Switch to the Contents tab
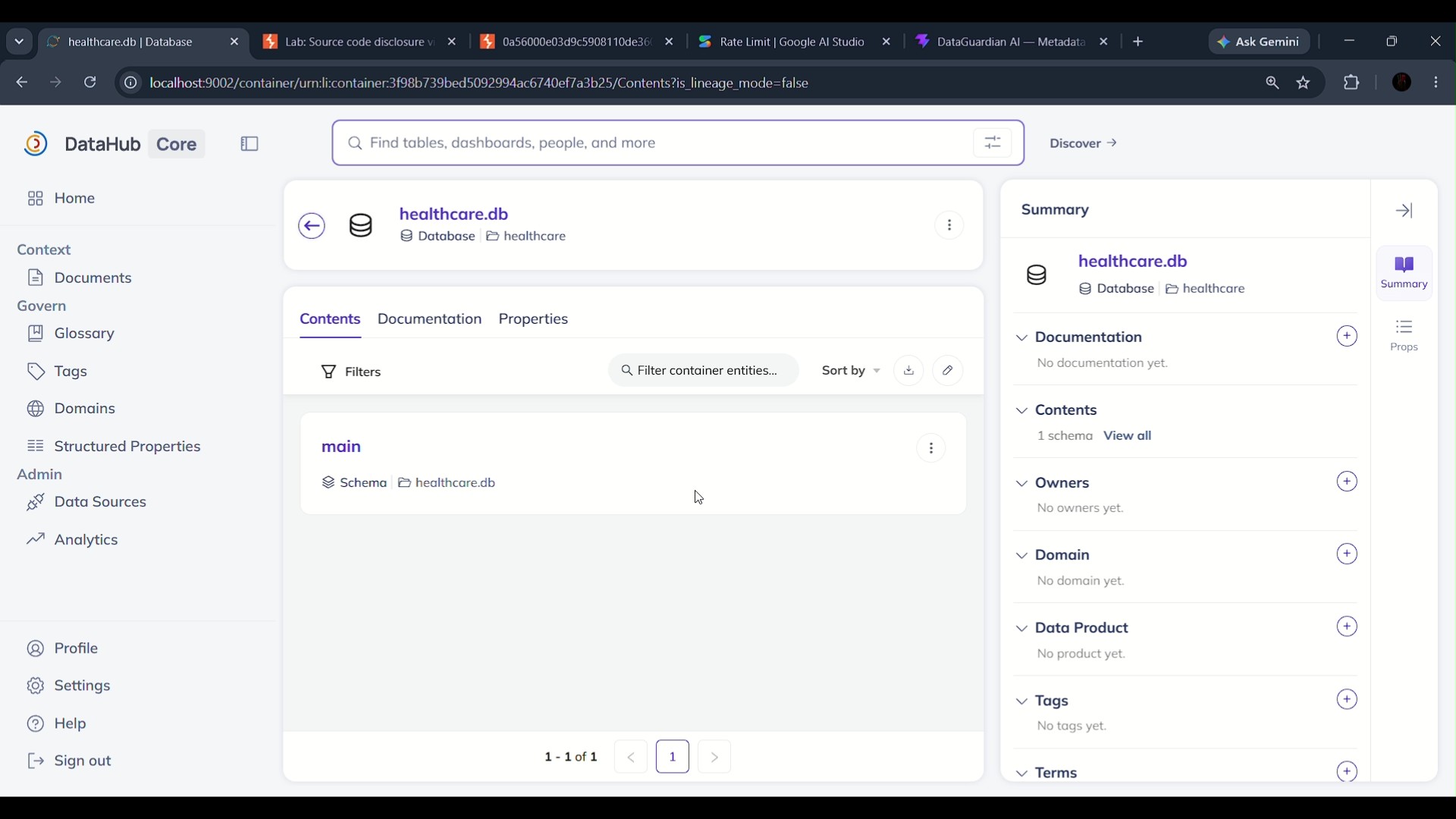1456x819 pixels. tap(330, 319)
